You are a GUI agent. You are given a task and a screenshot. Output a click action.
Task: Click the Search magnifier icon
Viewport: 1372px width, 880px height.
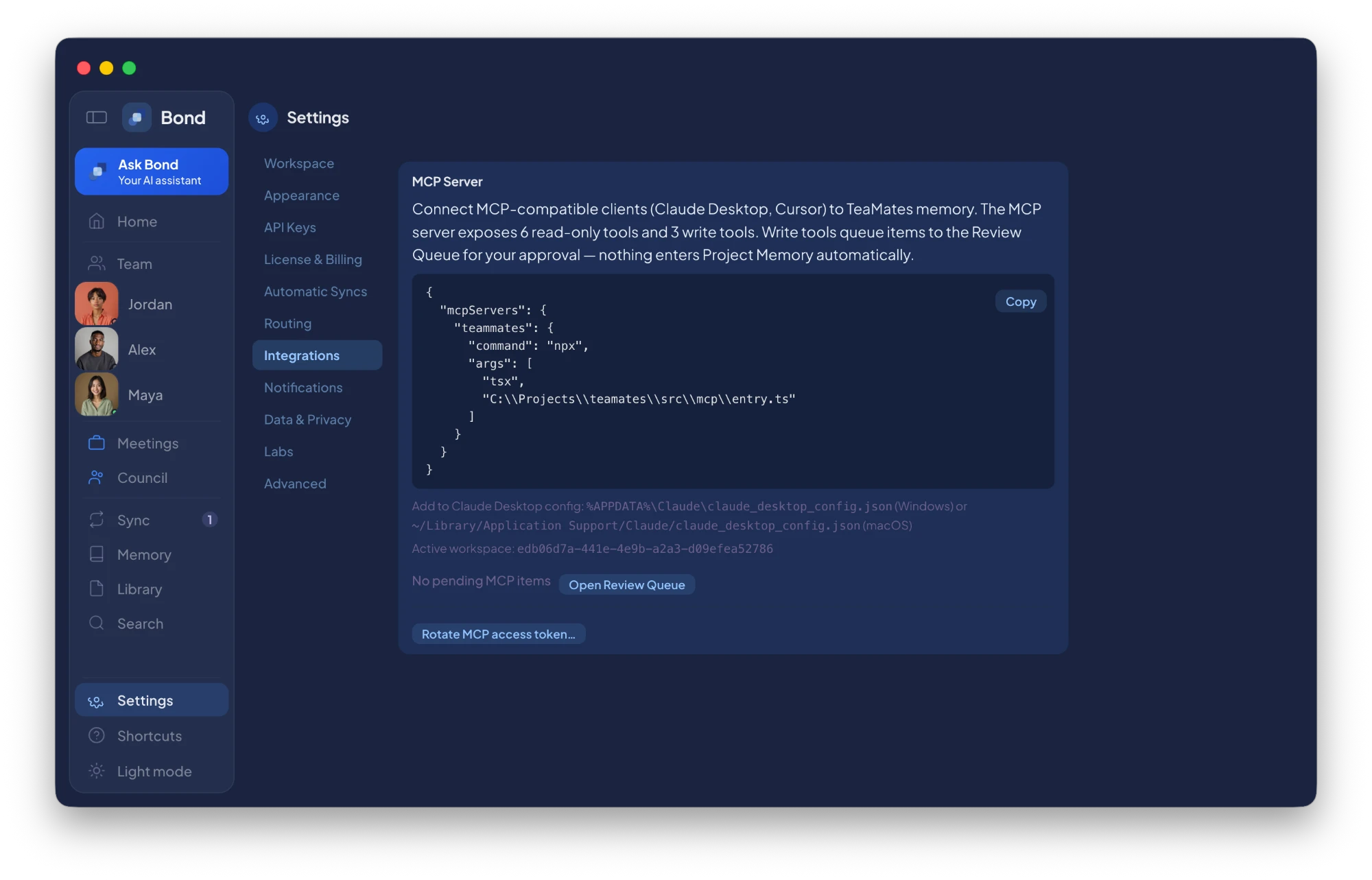coord(97,623)
